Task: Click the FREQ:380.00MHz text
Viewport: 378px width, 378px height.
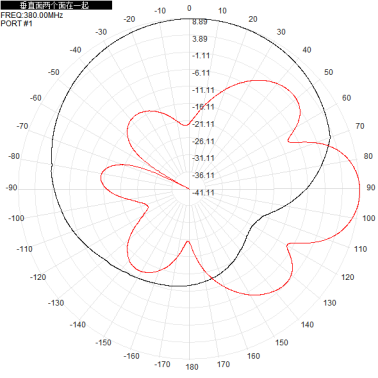Action: click(31, 15)
